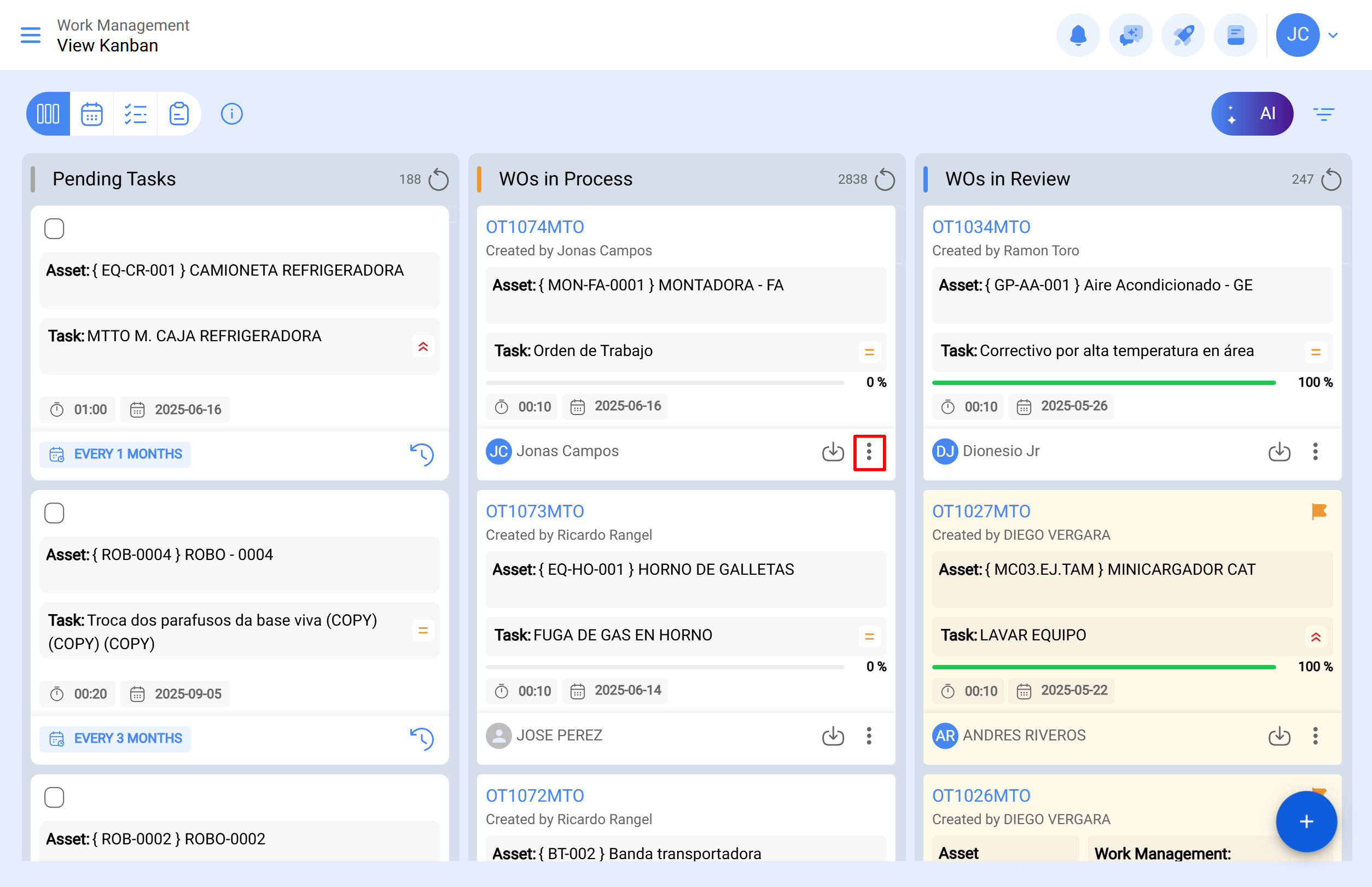Screen dimensions: 1372x887
Task: Open the checklist view
Action: (136, 113)
